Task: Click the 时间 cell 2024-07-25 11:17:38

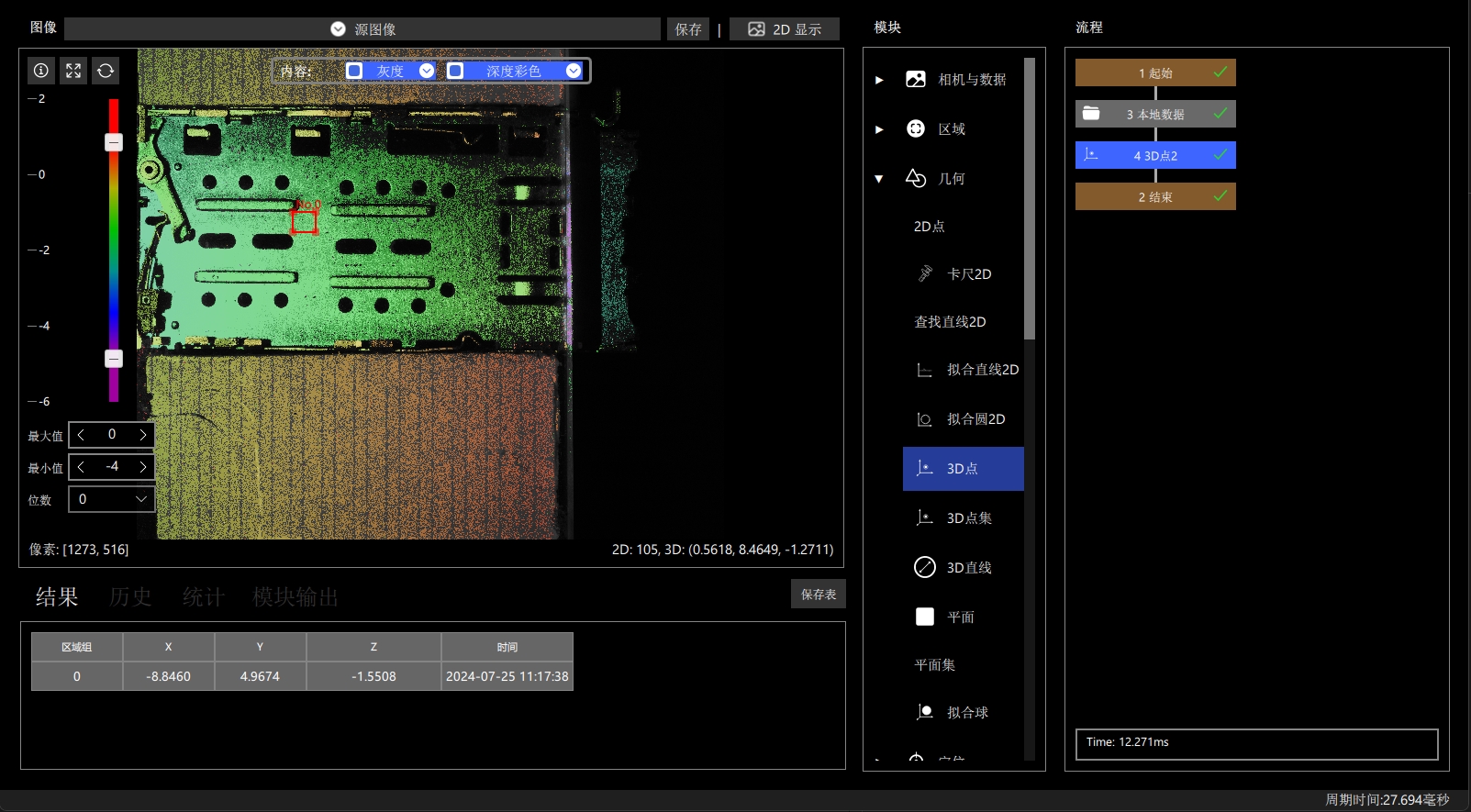Action: click(x=507, y=676)
